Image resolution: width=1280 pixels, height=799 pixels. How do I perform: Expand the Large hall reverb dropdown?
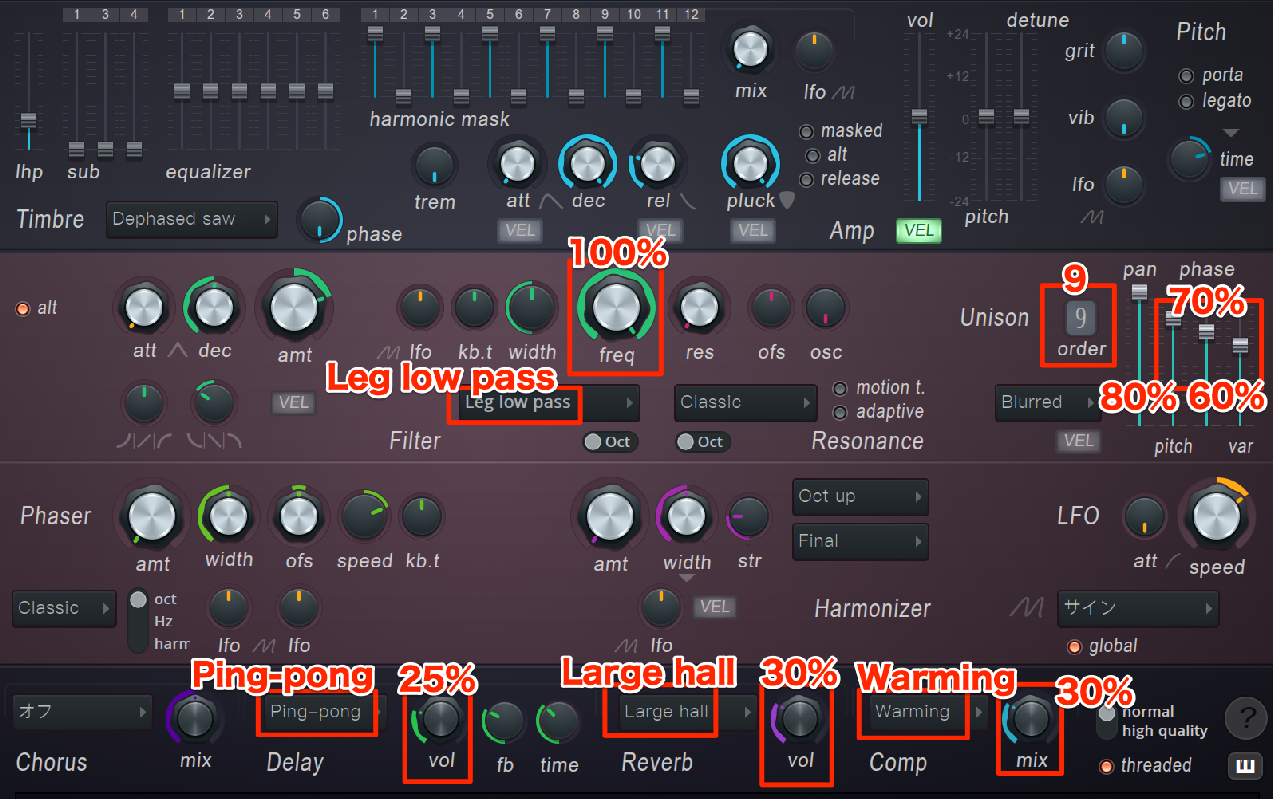click(680, 712)
